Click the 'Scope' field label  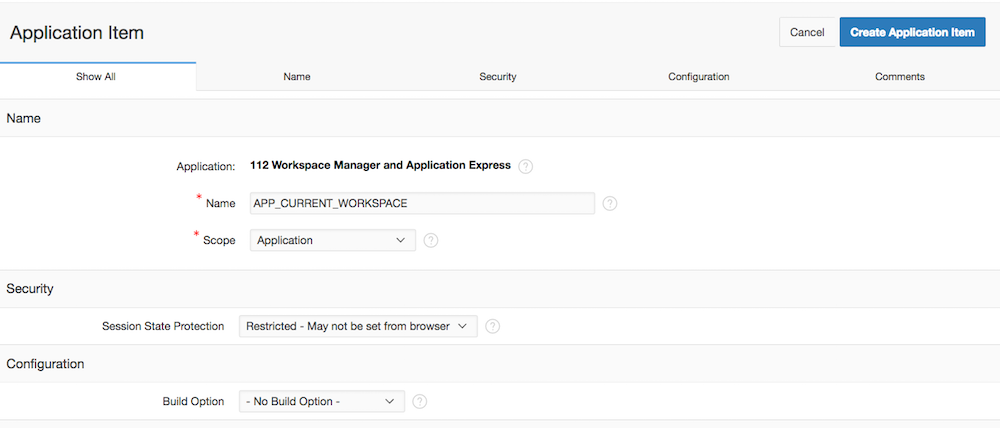click(x=219, y=241)
